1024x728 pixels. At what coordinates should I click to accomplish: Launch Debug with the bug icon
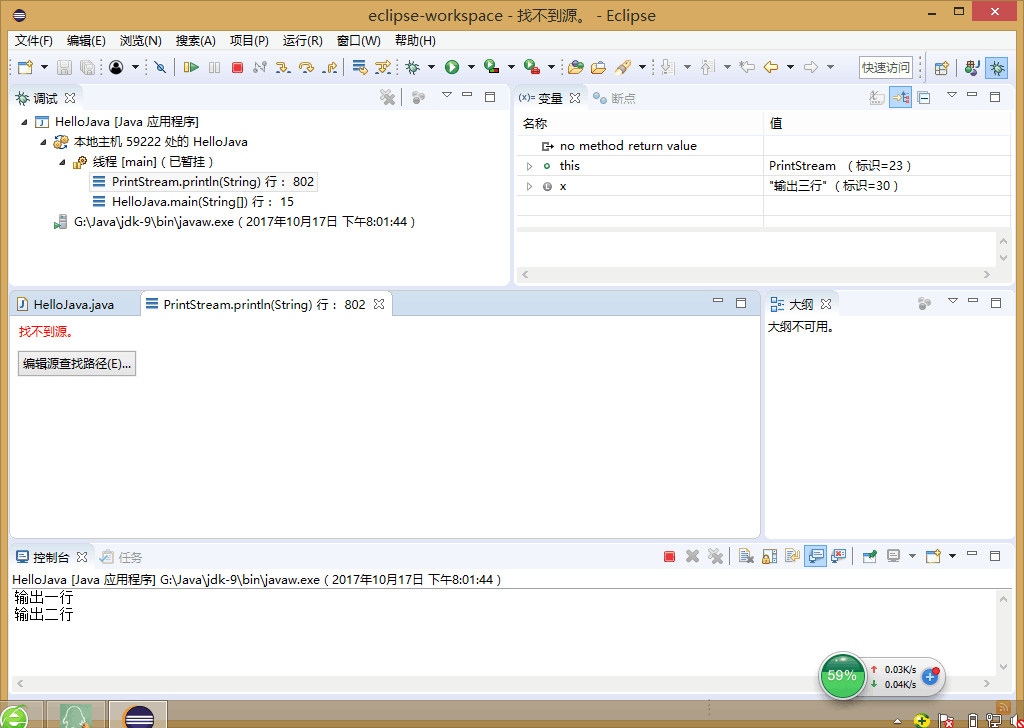coord(412,67)
